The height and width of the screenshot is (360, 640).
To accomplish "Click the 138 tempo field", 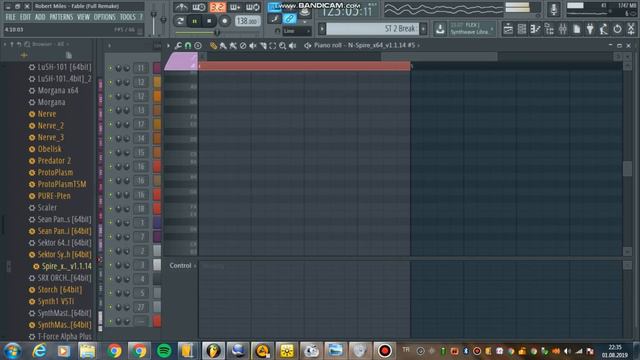I will click(247, 21).
